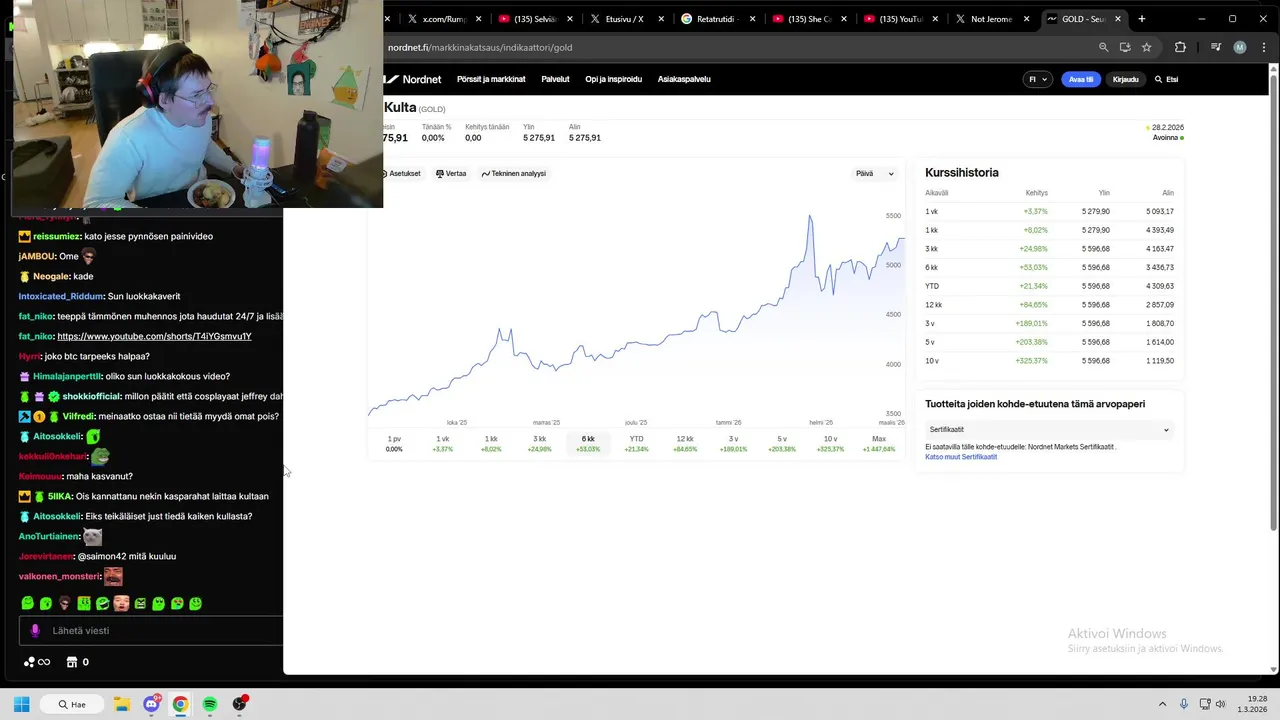The height and width of the screenshot is (720, 1280).
Task: Bookmark page with star icon
Action: 1147,47
